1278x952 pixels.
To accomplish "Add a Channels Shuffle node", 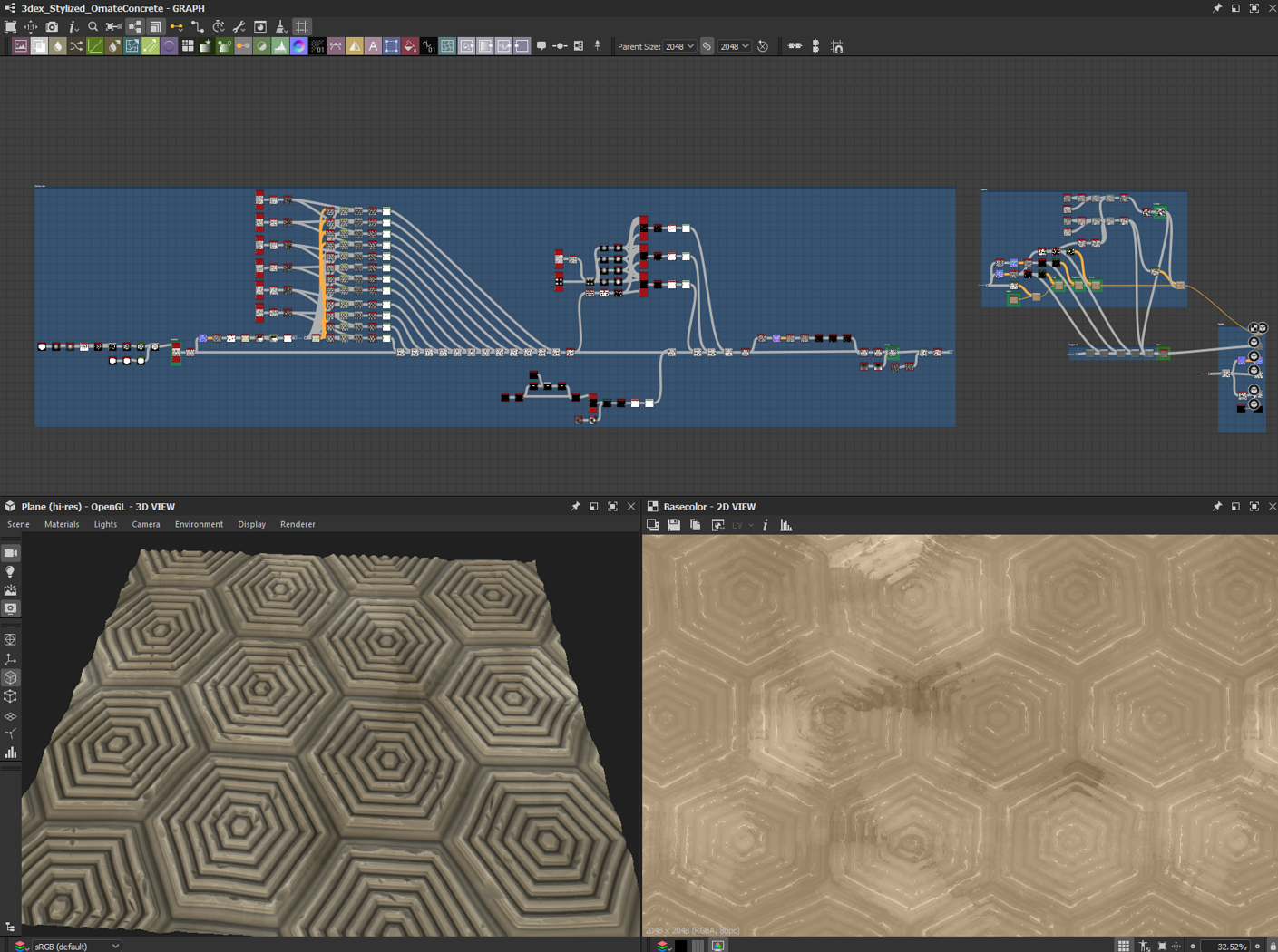I will coord(76,46).
